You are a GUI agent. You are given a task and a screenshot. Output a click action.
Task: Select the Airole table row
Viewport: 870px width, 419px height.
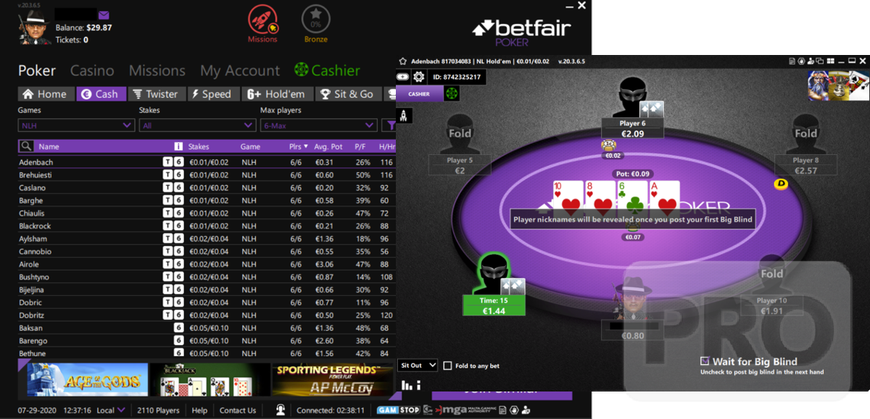coord(206,264)
